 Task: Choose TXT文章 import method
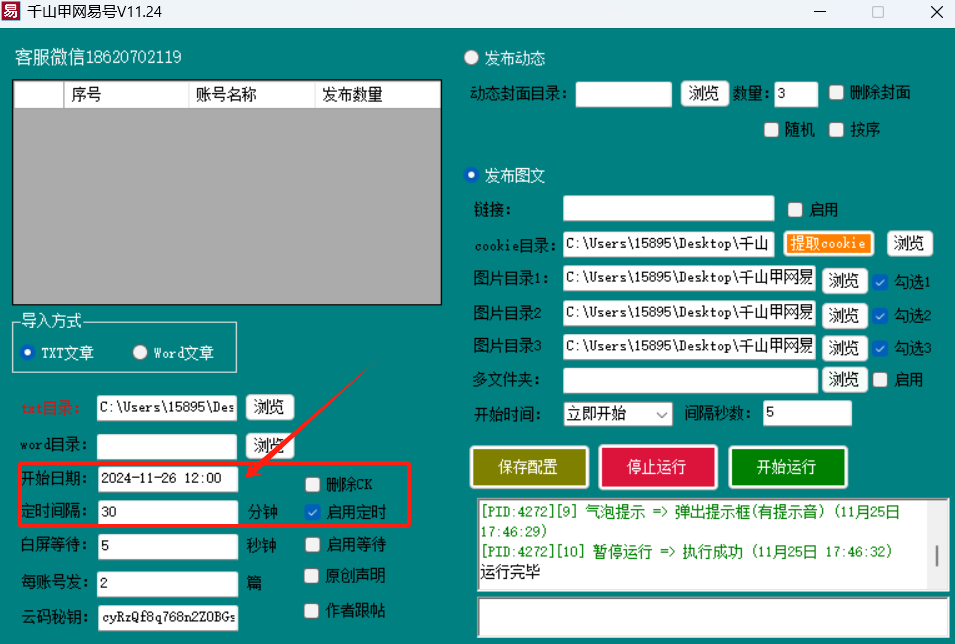(x=27, y=352)
